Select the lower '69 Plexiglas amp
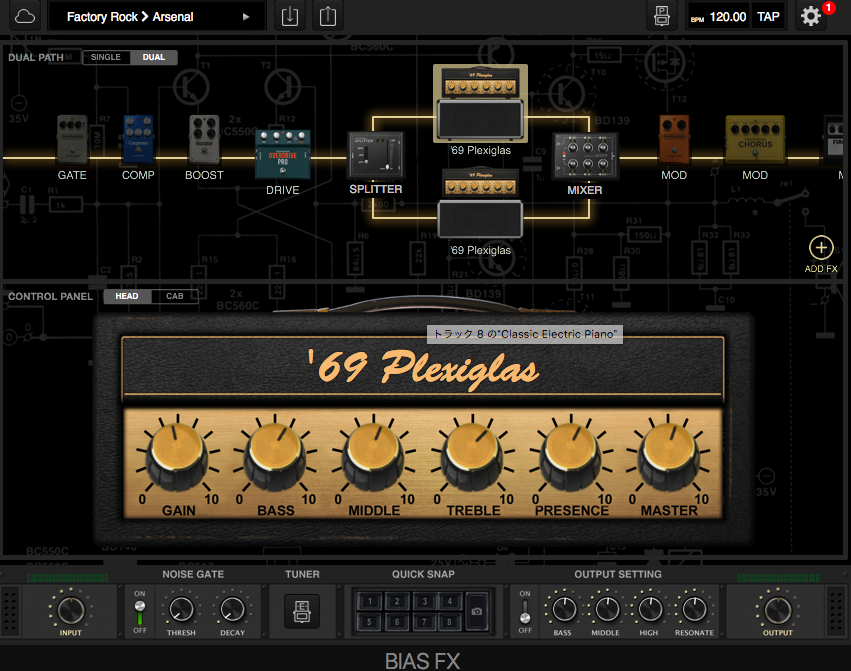The image size is (851, 671). (x=480, y=203)
